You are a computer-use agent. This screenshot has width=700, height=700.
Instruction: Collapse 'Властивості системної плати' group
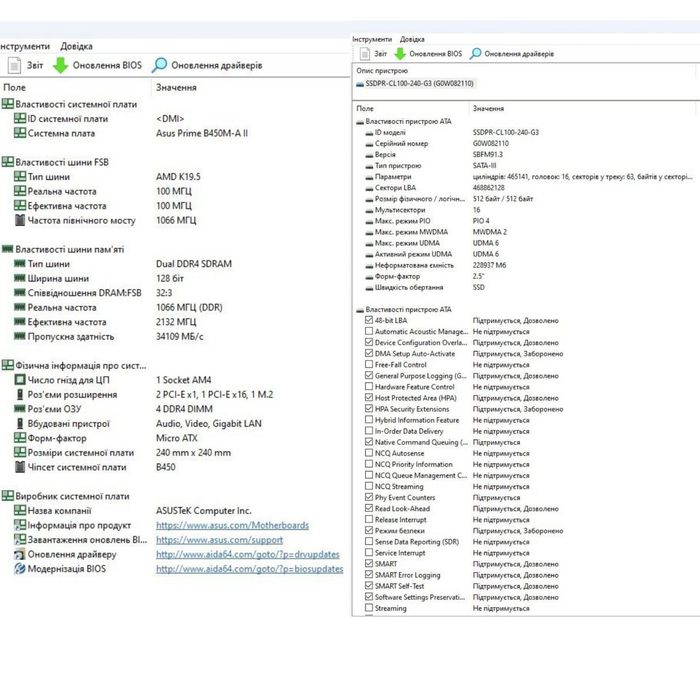coord(8,104)
